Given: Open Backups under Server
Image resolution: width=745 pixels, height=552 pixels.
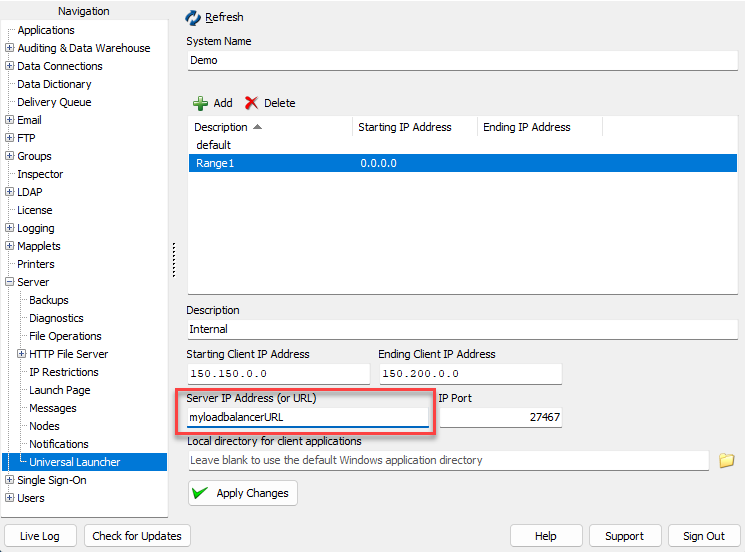Looking at the screenshot, I should coord(49,300).
